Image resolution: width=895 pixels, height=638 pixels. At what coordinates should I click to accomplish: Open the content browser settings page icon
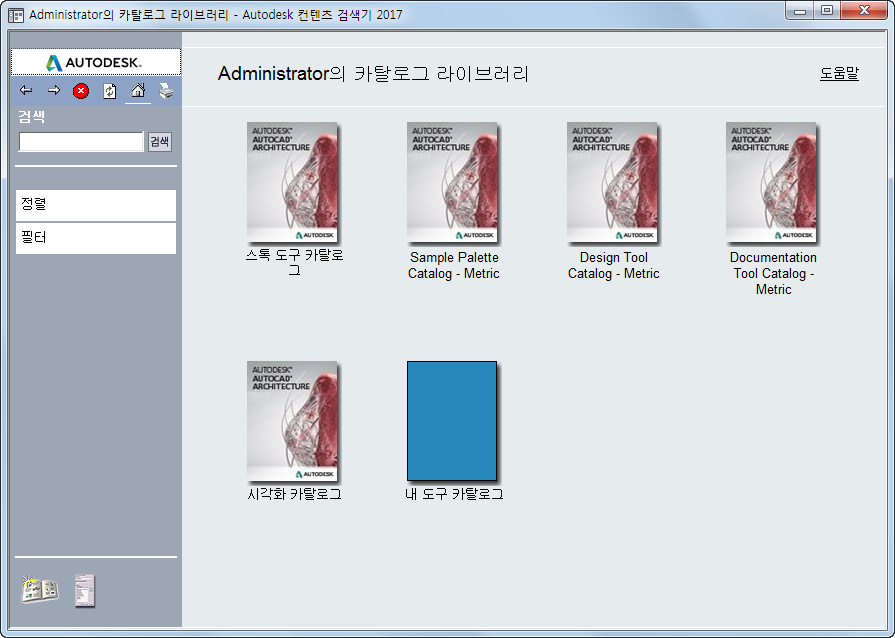click(85, 591)
